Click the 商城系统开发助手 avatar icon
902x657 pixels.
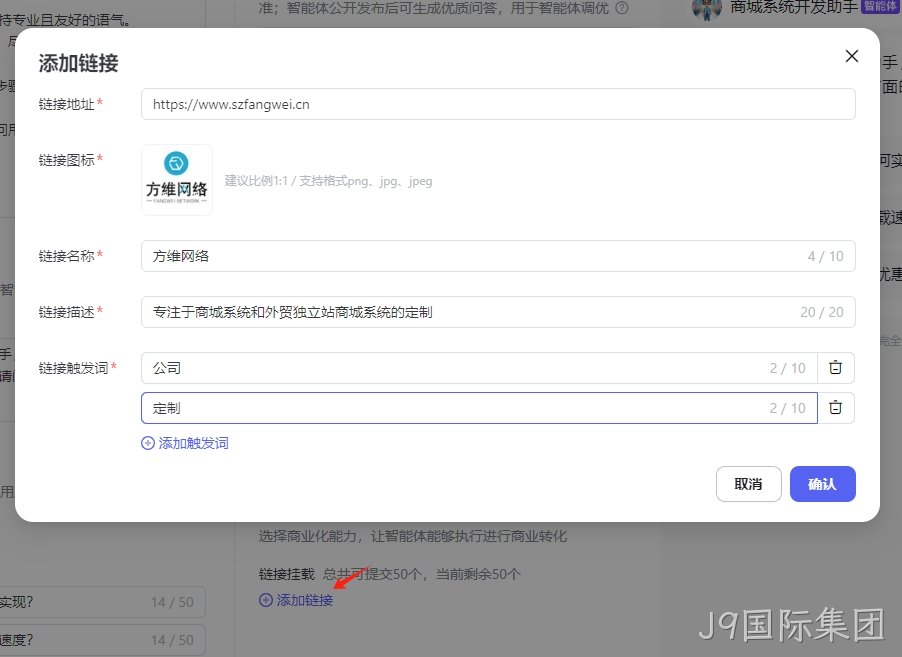pyautogui.click(x=706, y=8)
